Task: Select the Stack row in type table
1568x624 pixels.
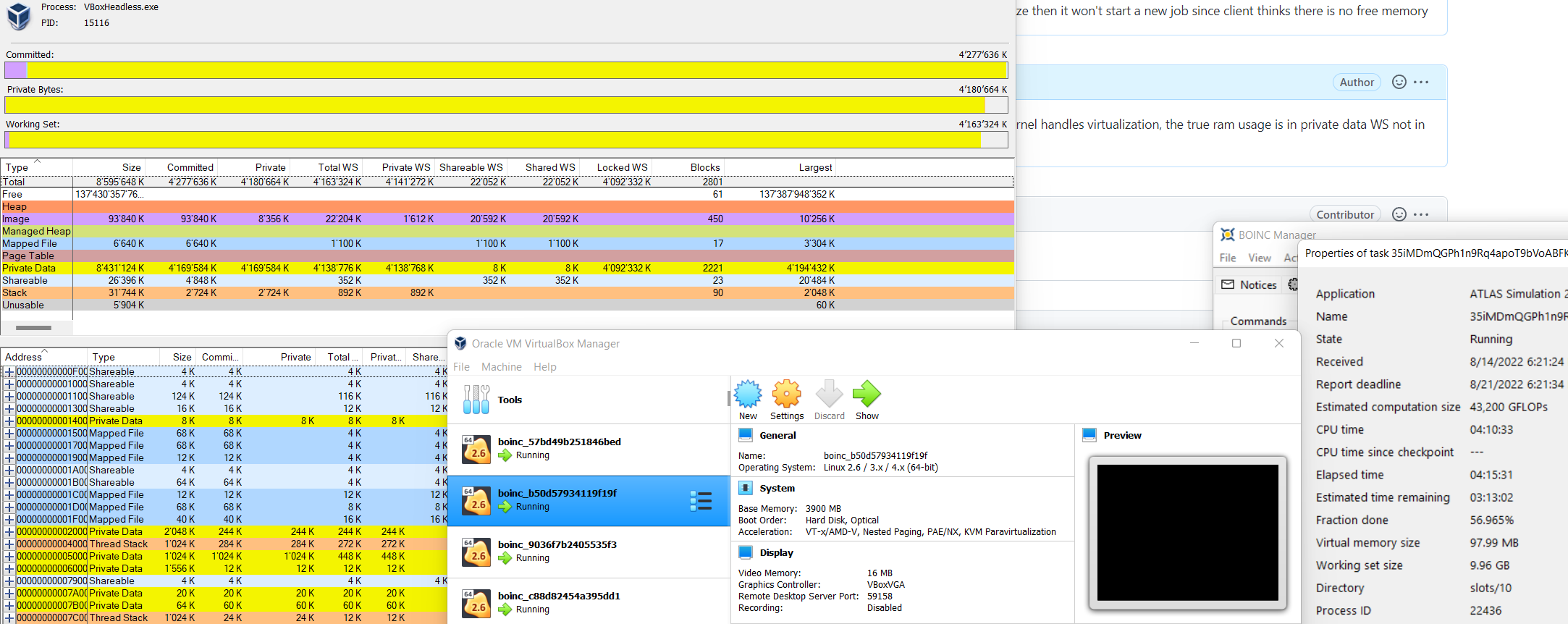Action: pyautogui.click(x=507, y=292)
